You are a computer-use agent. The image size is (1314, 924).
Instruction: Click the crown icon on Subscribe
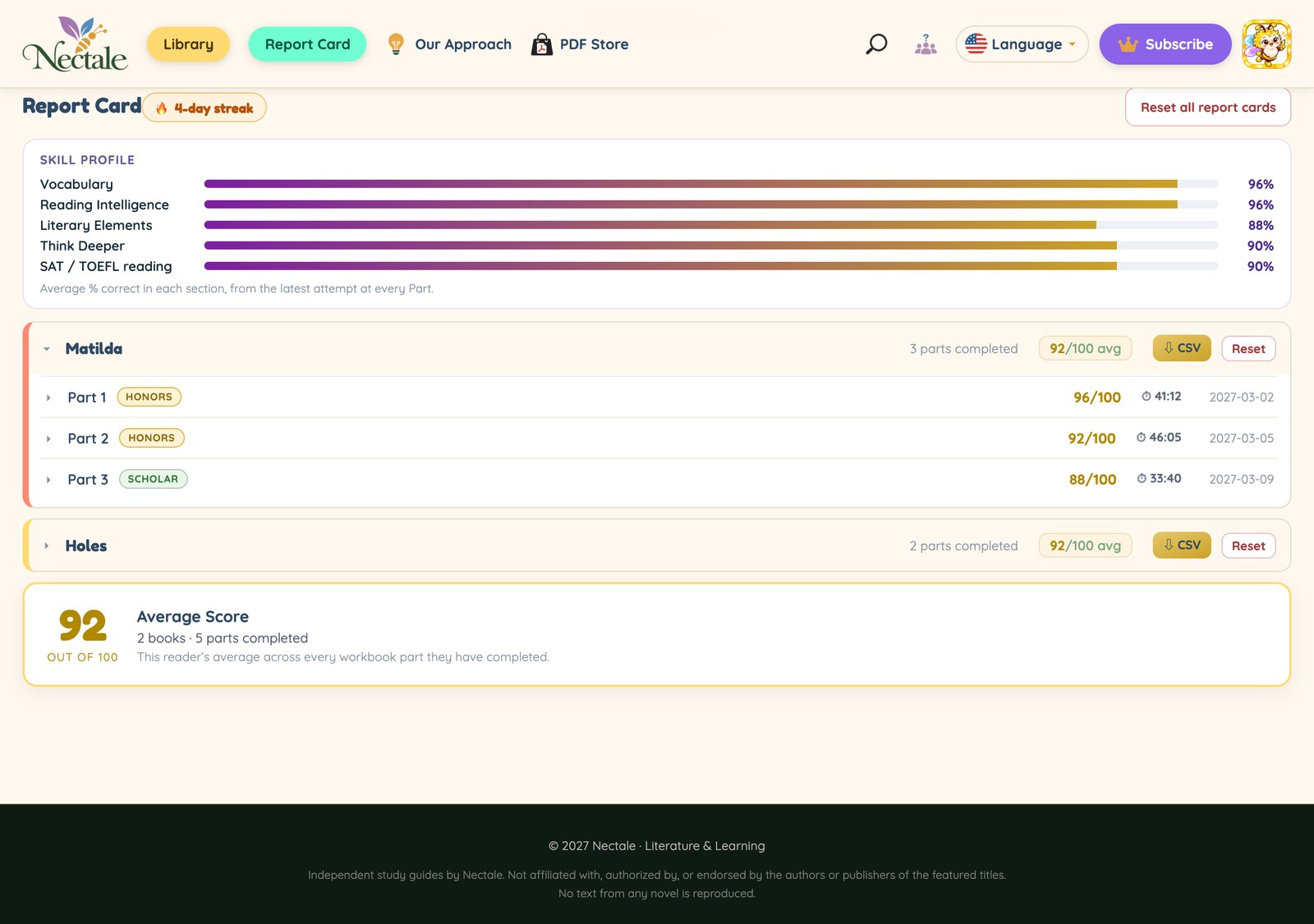point(1128,44)
